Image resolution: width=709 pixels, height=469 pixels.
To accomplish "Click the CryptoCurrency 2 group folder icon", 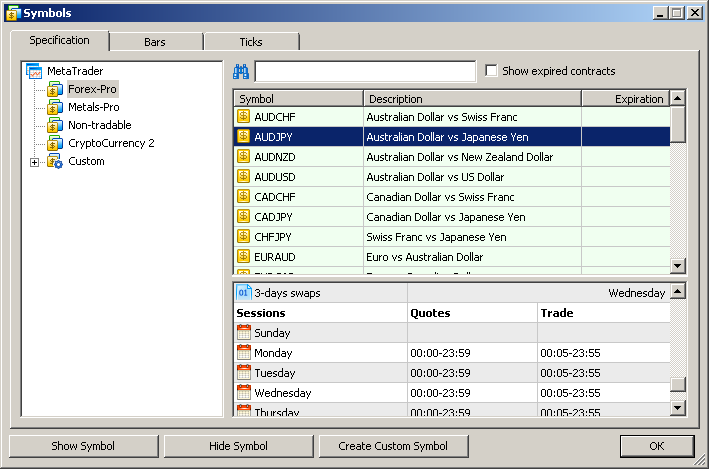I will [x=55, y=143].
